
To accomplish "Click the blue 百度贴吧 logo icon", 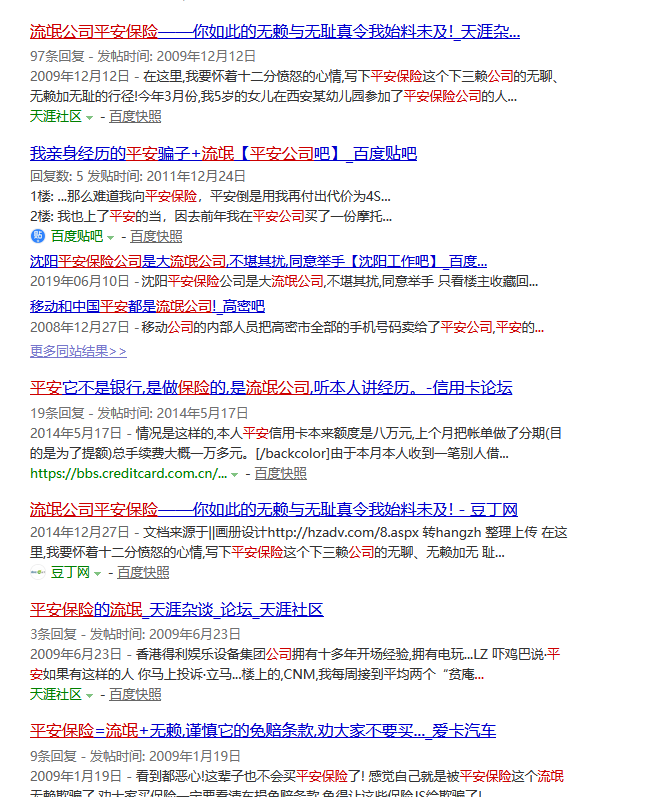I will (x=38, y=236).
